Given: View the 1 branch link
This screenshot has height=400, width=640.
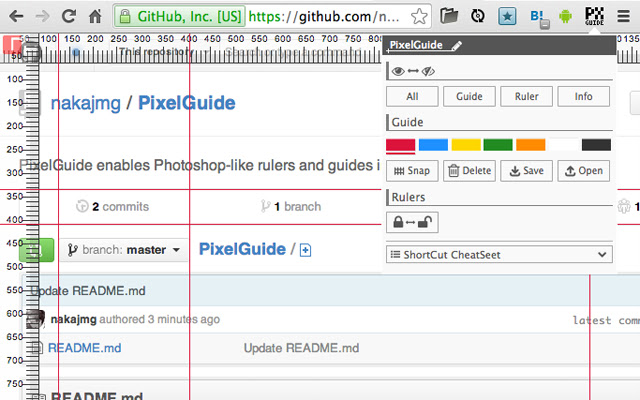Looking at the screenshot, I should point(291,207).
